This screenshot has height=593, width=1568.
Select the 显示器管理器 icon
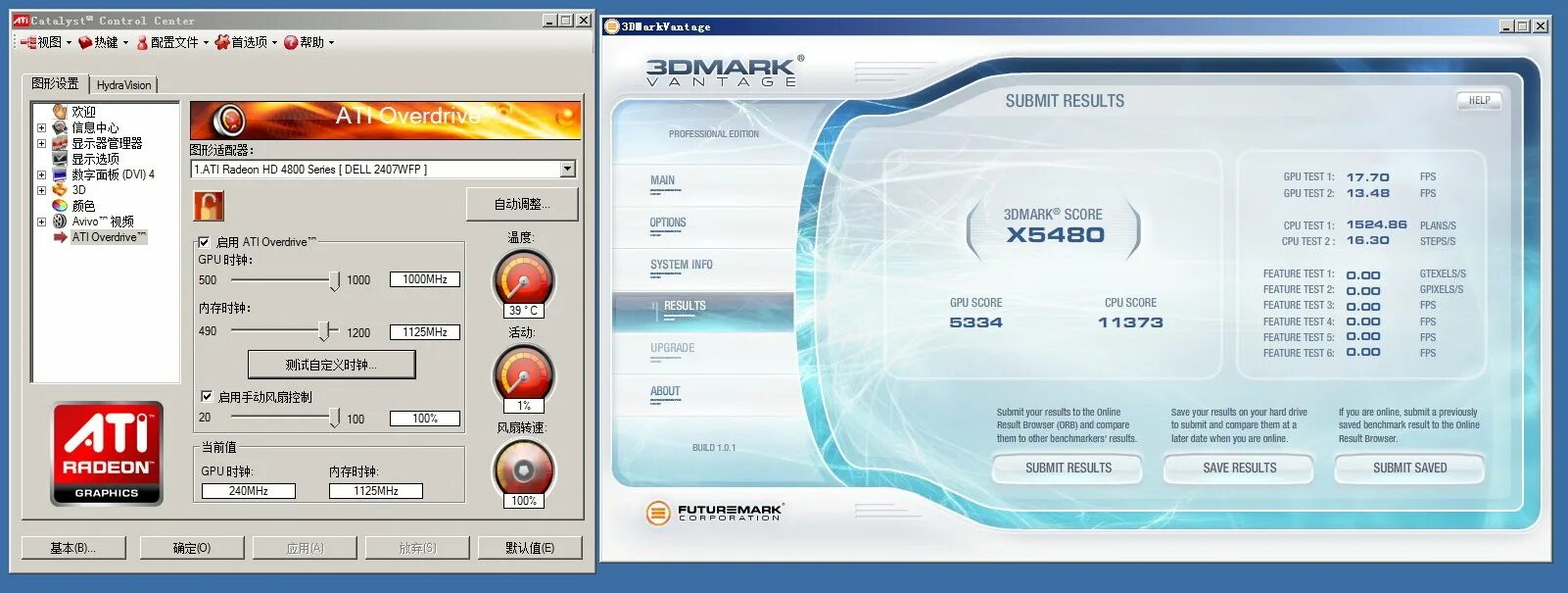[x=60, y=143]
